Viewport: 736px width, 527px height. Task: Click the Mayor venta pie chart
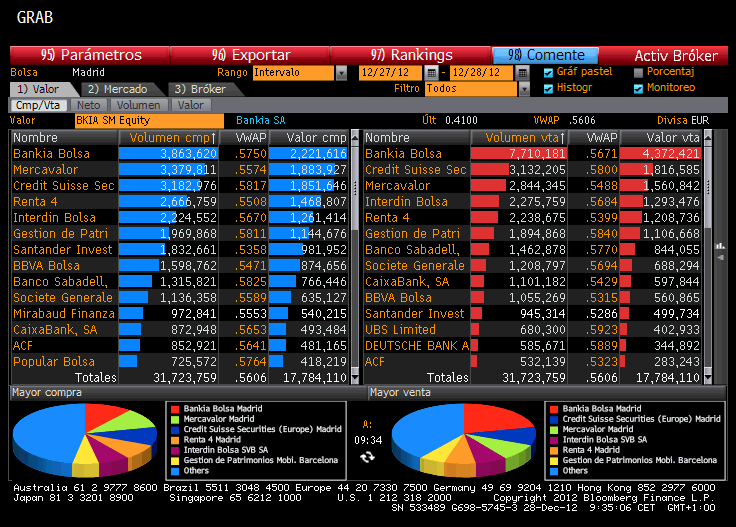[464, 440]
